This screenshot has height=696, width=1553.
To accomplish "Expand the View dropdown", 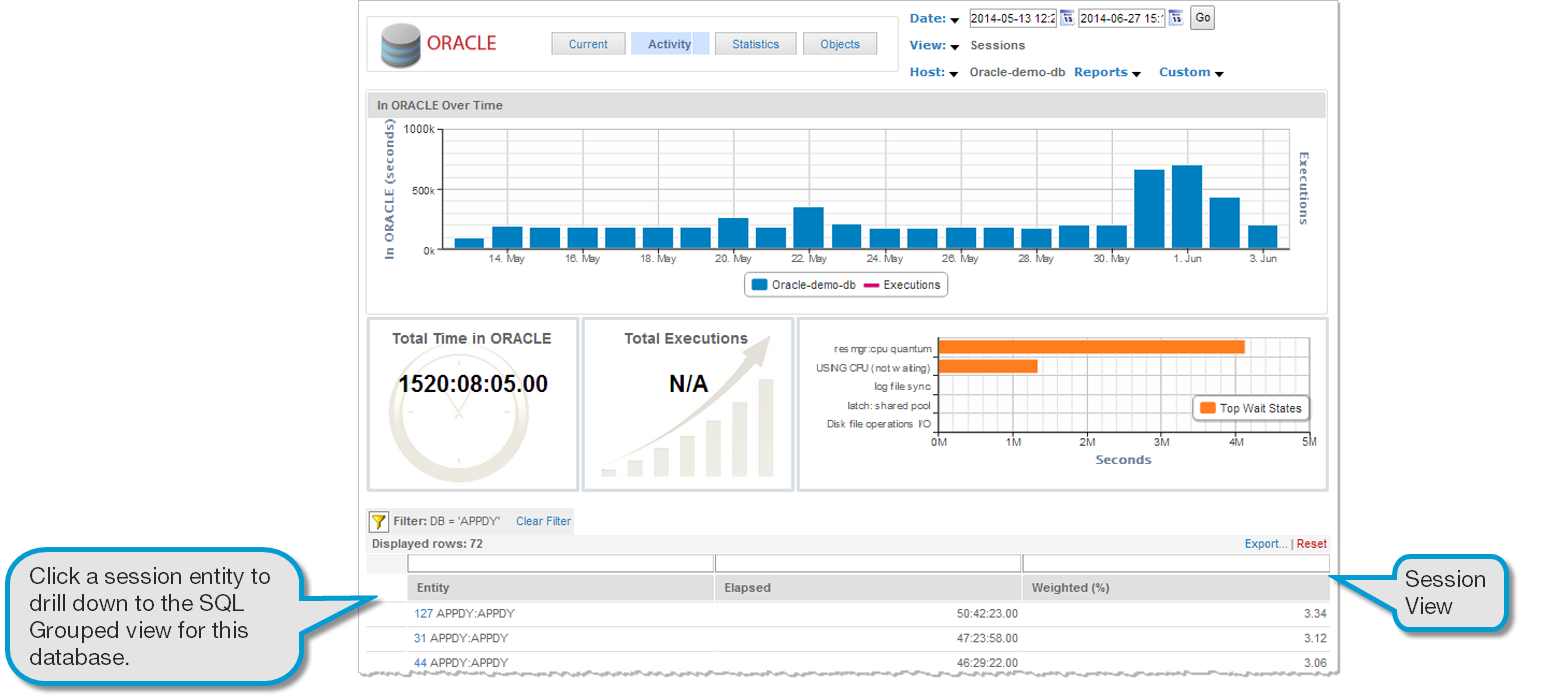I will (954, 47).
